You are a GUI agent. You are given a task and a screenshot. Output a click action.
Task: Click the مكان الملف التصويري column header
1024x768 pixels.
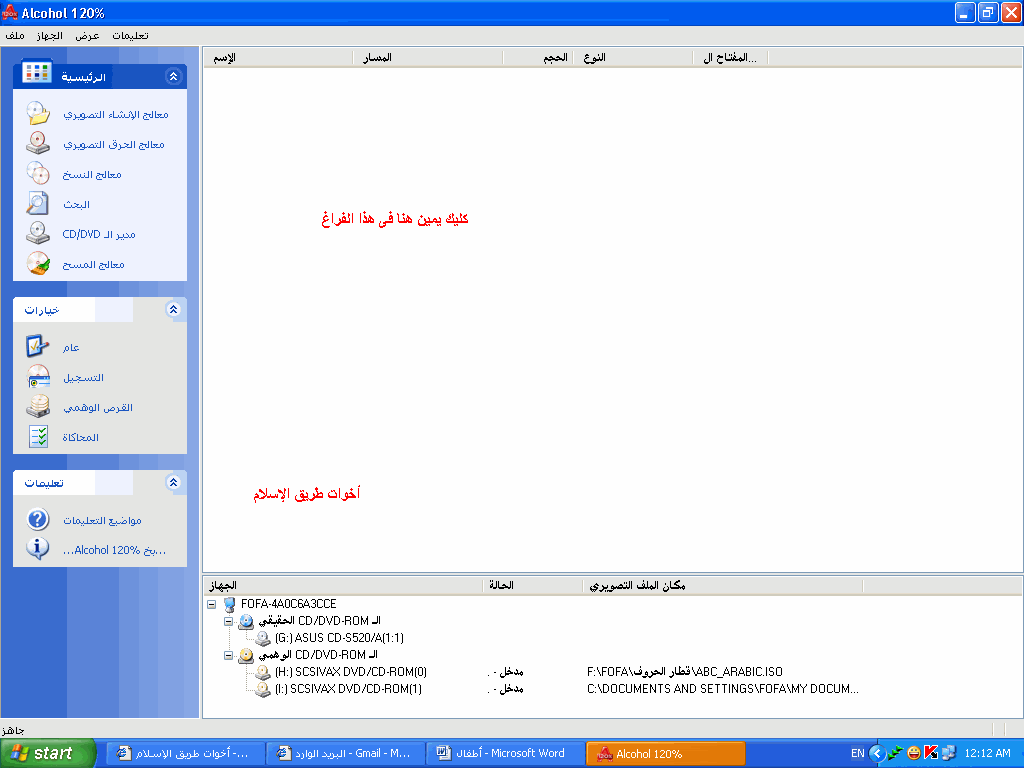tap(722, 585)
